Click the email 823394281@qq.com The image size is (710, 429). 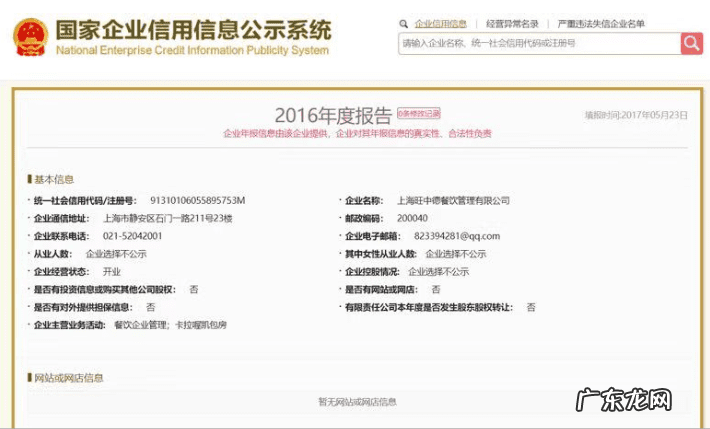[x=457, y=236]
